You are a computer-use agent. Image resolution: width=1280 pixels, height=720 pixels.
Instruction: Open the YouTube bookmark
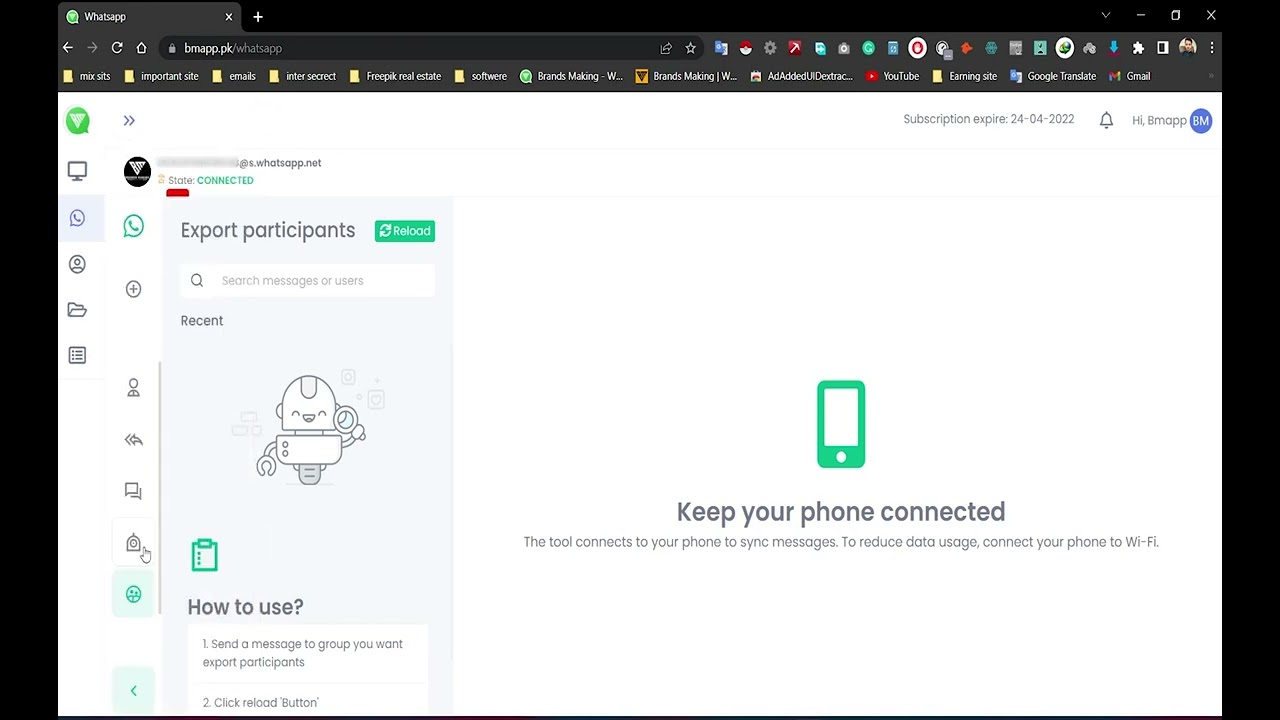[893, 76]
